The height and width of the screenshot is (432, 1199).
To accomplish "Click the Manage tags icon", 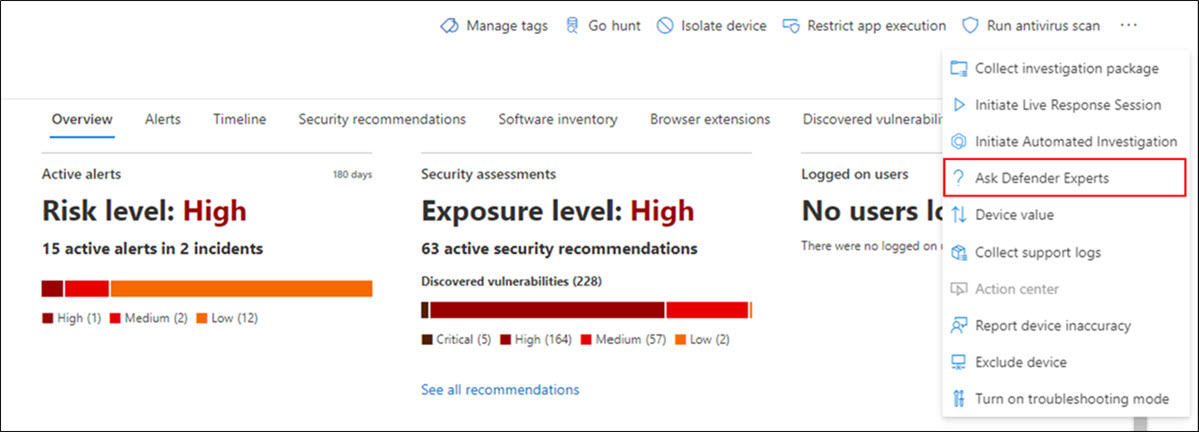I will coord(449,26).
